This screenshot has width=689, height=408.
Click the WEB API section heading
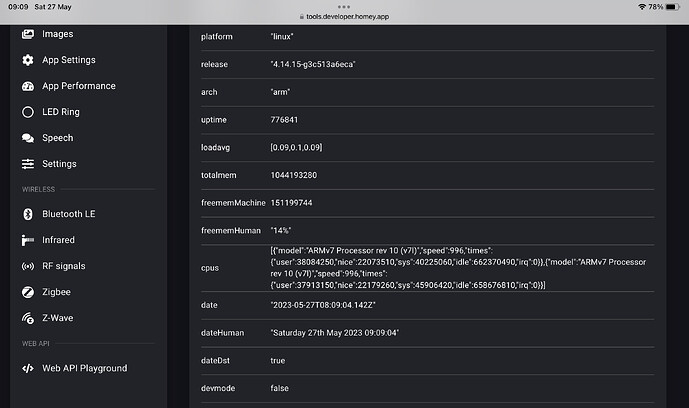[36, 343]
